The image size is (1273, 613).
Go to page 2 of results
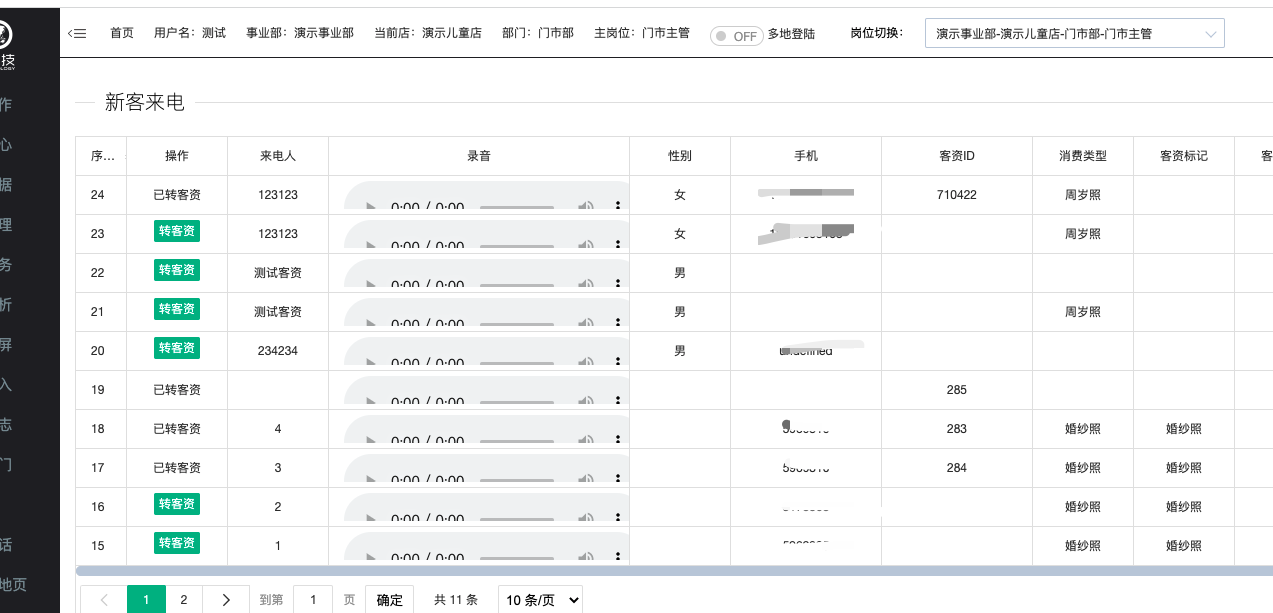point(184,600)
